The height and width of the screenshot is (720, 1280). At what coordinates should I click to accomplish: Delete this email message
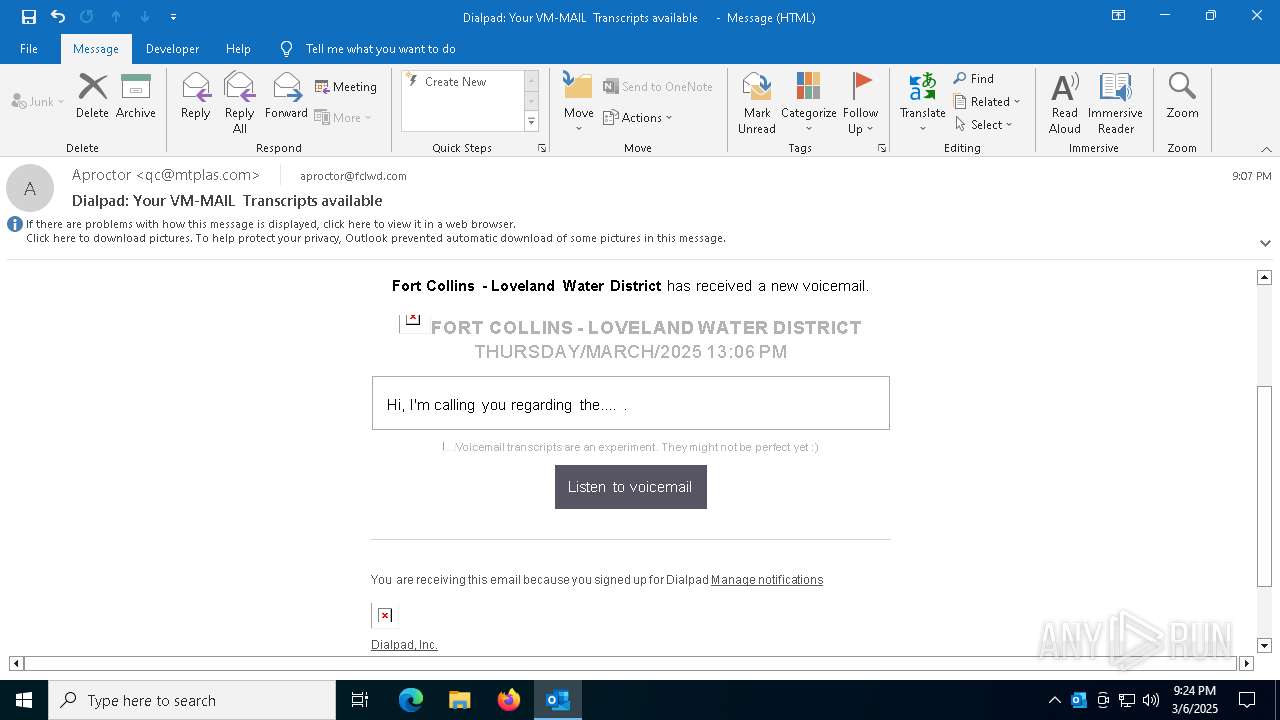tap(92, 96)
